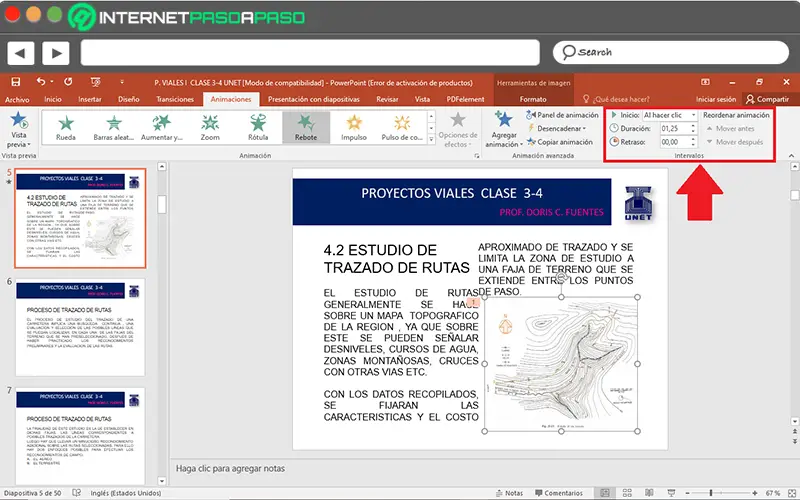Switch to the Transiciones tab
The height and width of the screenshot is (500, 800).
pyautogui.click(x=175, y=99)
